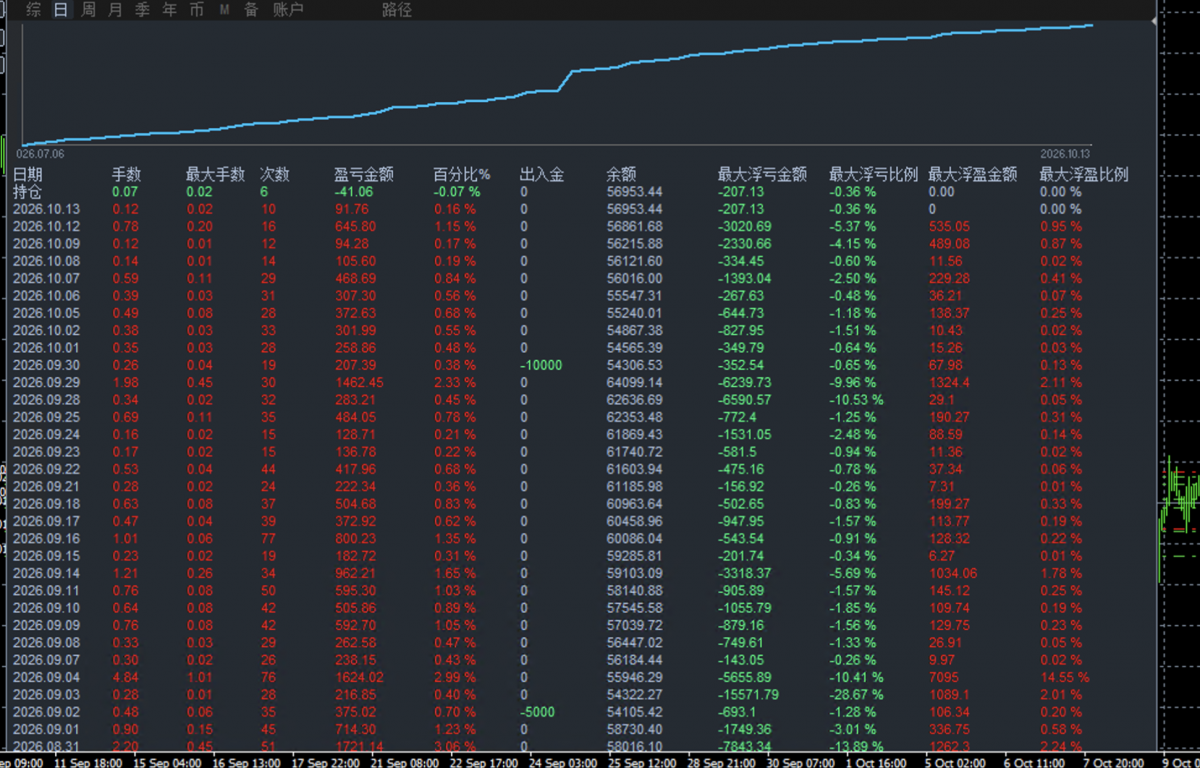Click the 2026.09.03 date row
Viewport: 1200px width, 768px height.
click(x=46, y=694)
